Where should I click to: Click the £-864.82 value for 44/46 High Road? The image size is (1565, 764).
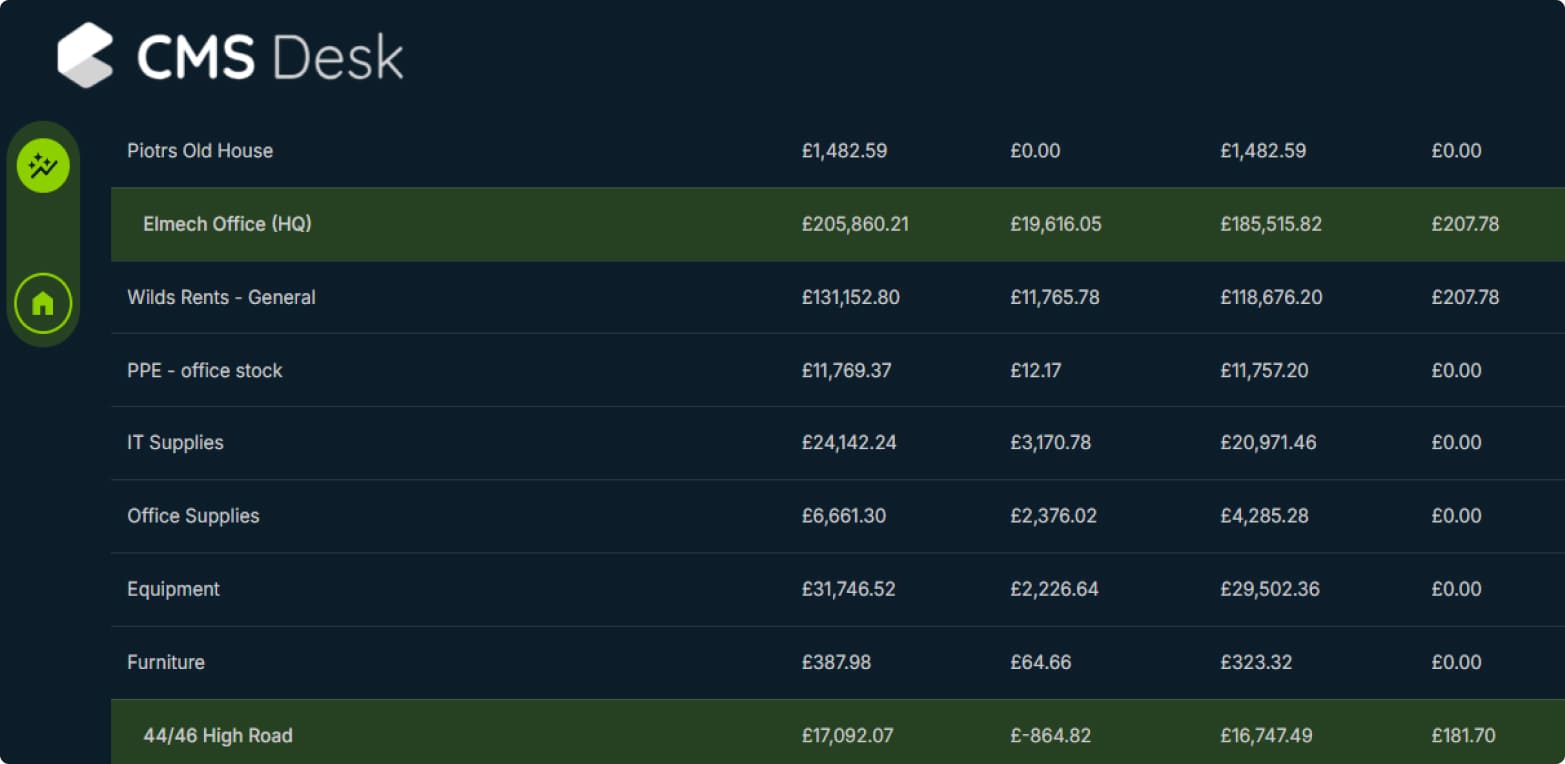tap(1051, 736)
